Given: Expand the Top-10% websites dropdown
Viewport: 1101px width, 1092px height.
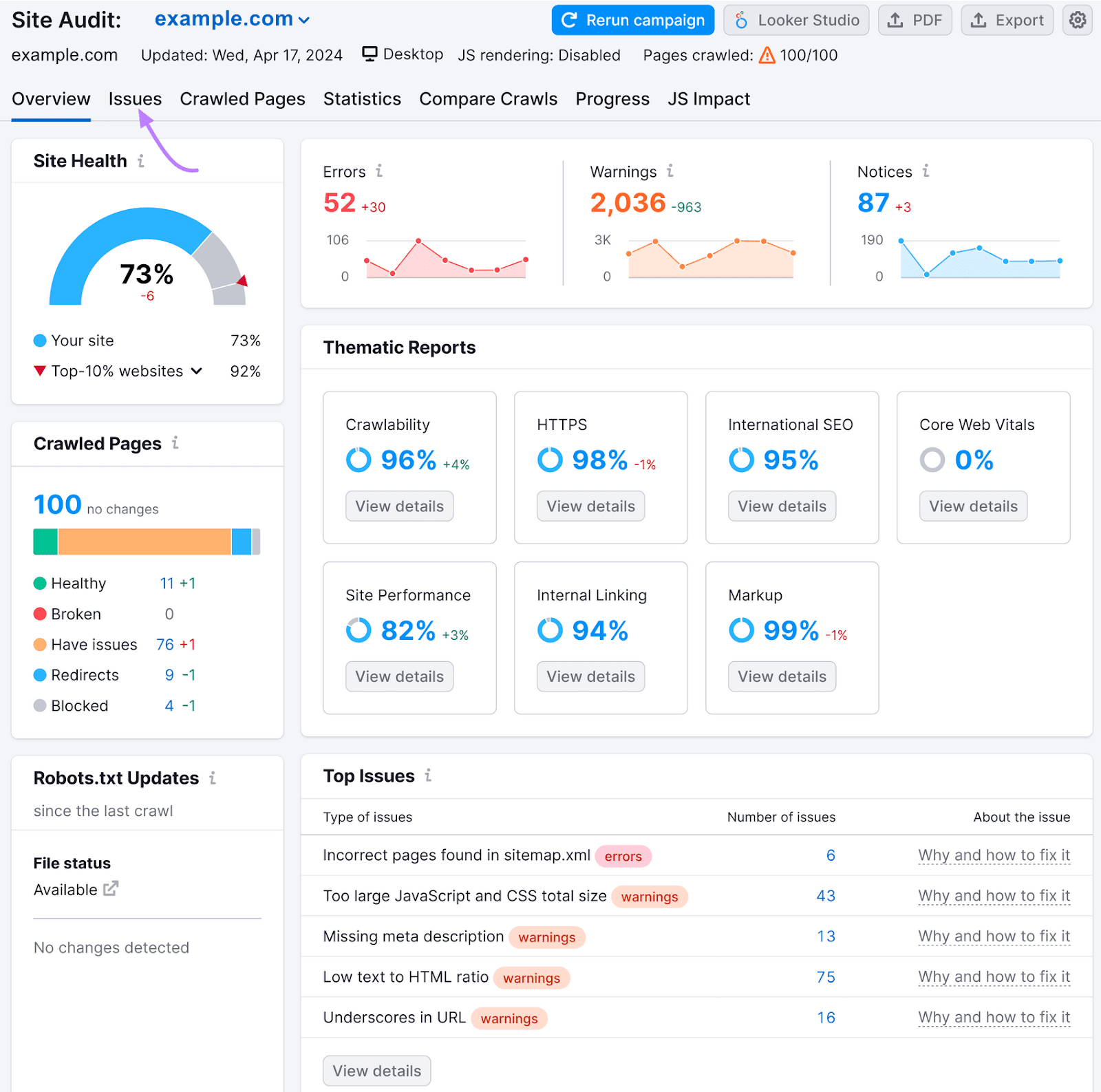Looking at the screenshot, I should coord(197,371).
